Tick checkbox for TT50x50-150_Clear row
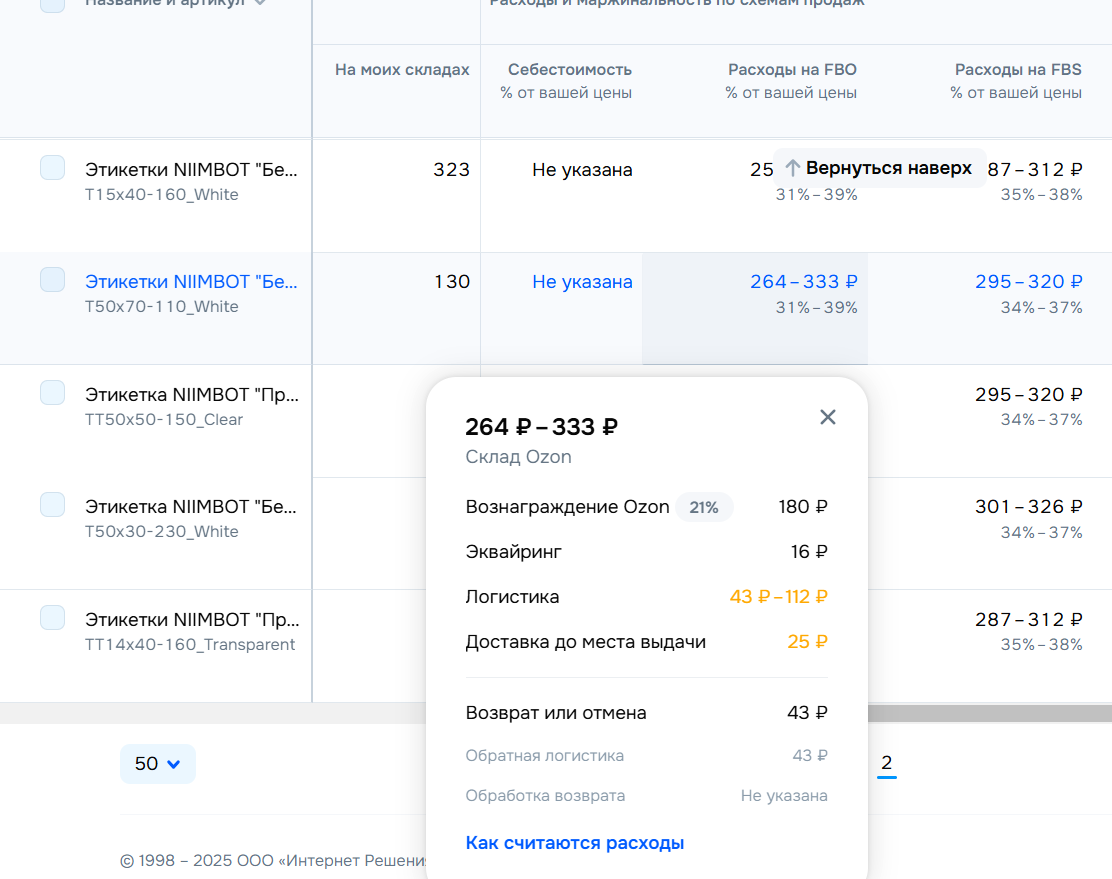The image size is (1112, 879). pyautogui.click(x=52, y=392)
